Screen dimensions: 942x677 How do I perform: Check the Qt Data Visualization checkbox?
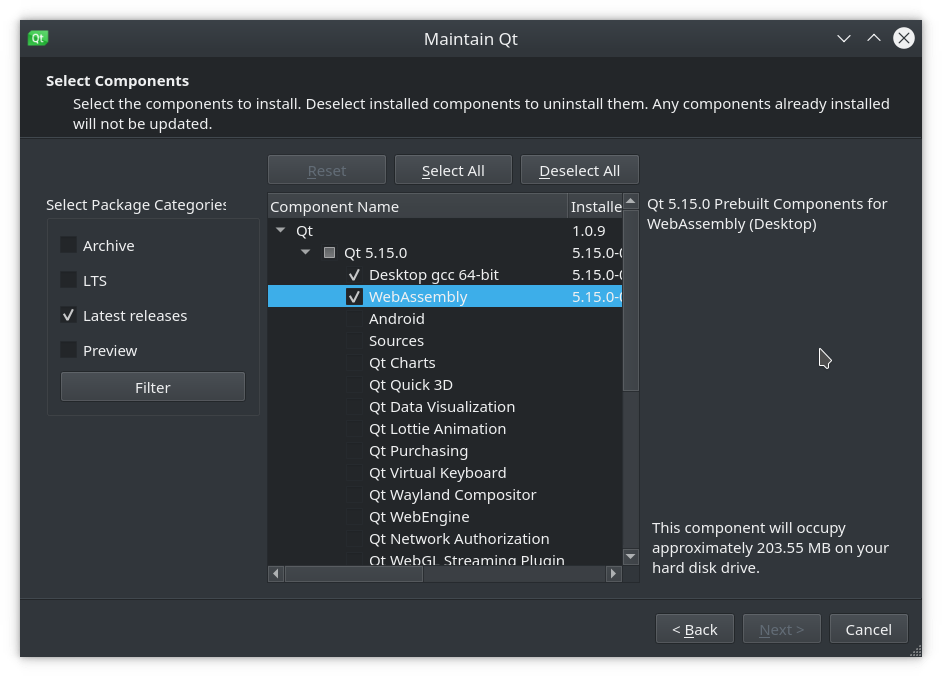(x=354, y=407)
